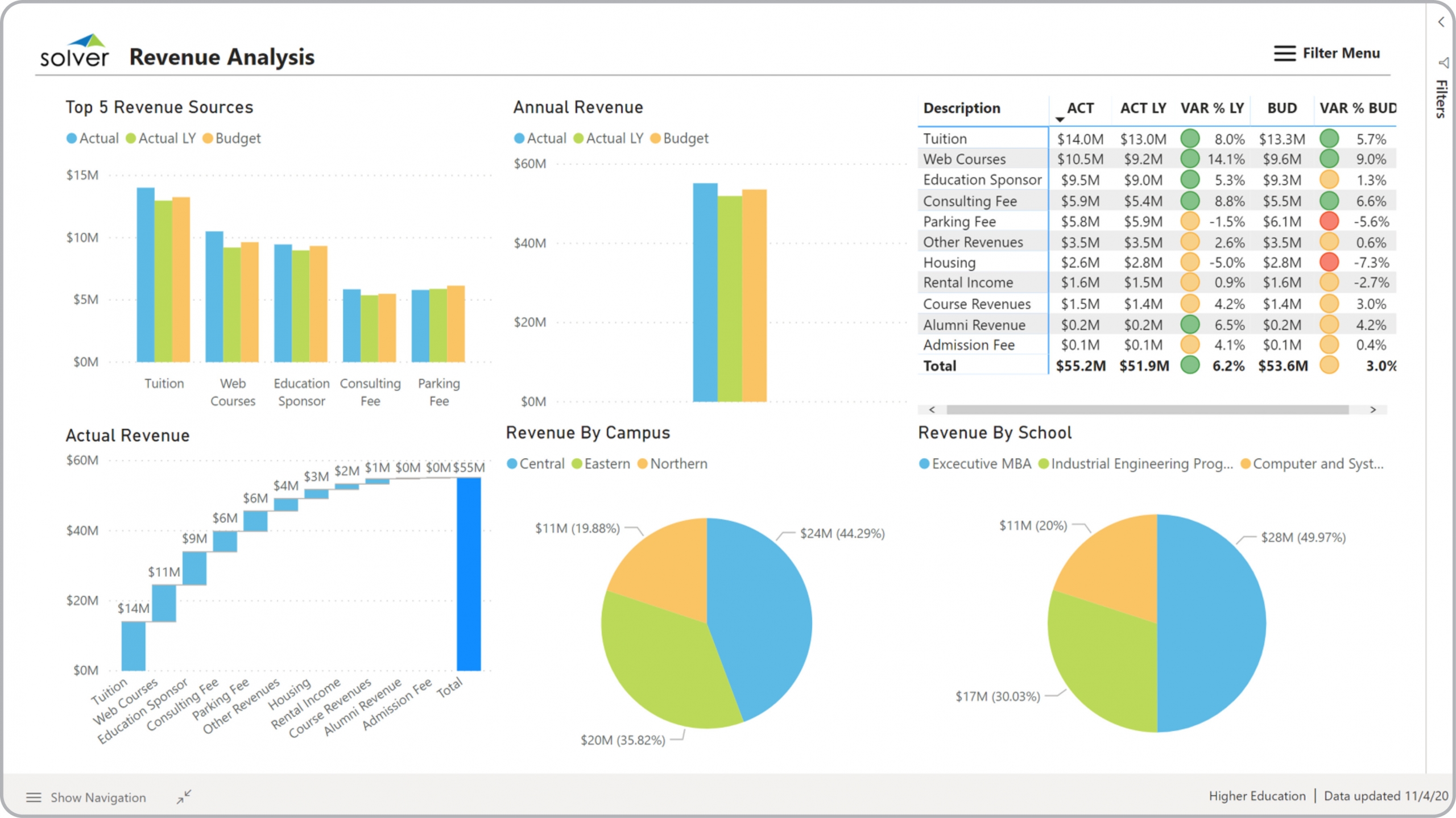Click the table scrollbar right arrow
1456x818 pixels.
pyautogui.click(x=1373, y=409)
